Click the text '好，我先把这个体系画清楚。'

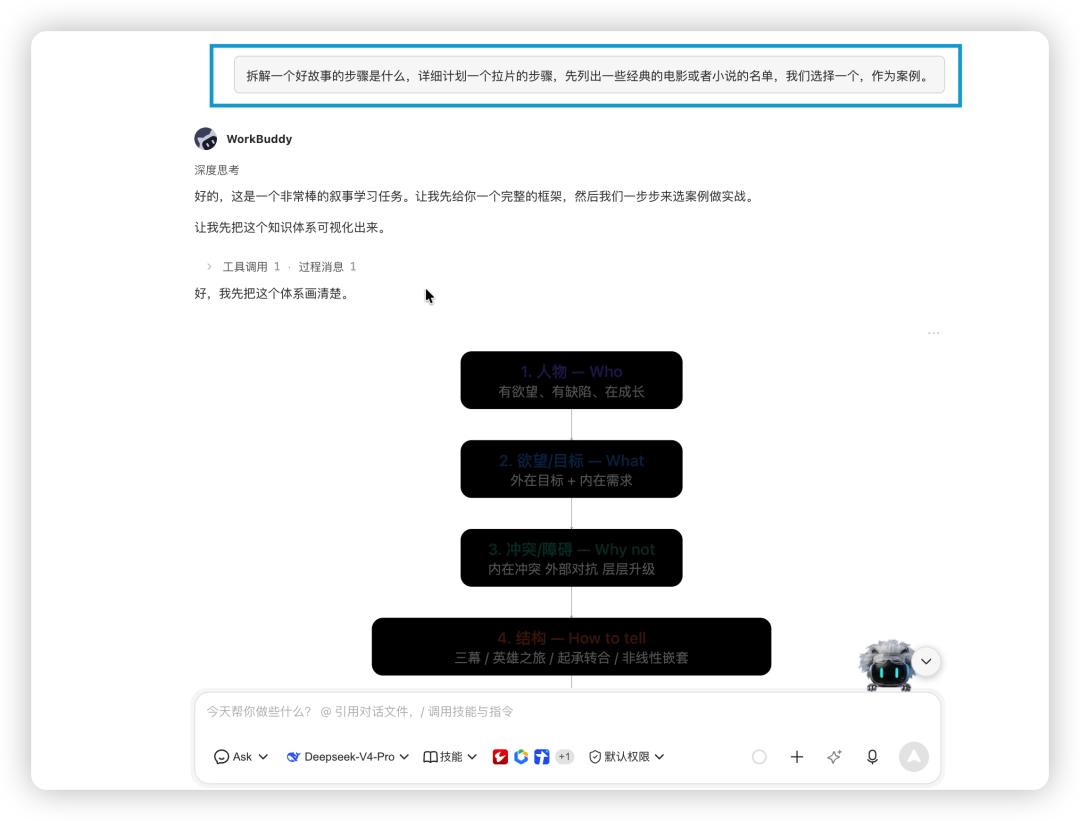pos(274,294)
